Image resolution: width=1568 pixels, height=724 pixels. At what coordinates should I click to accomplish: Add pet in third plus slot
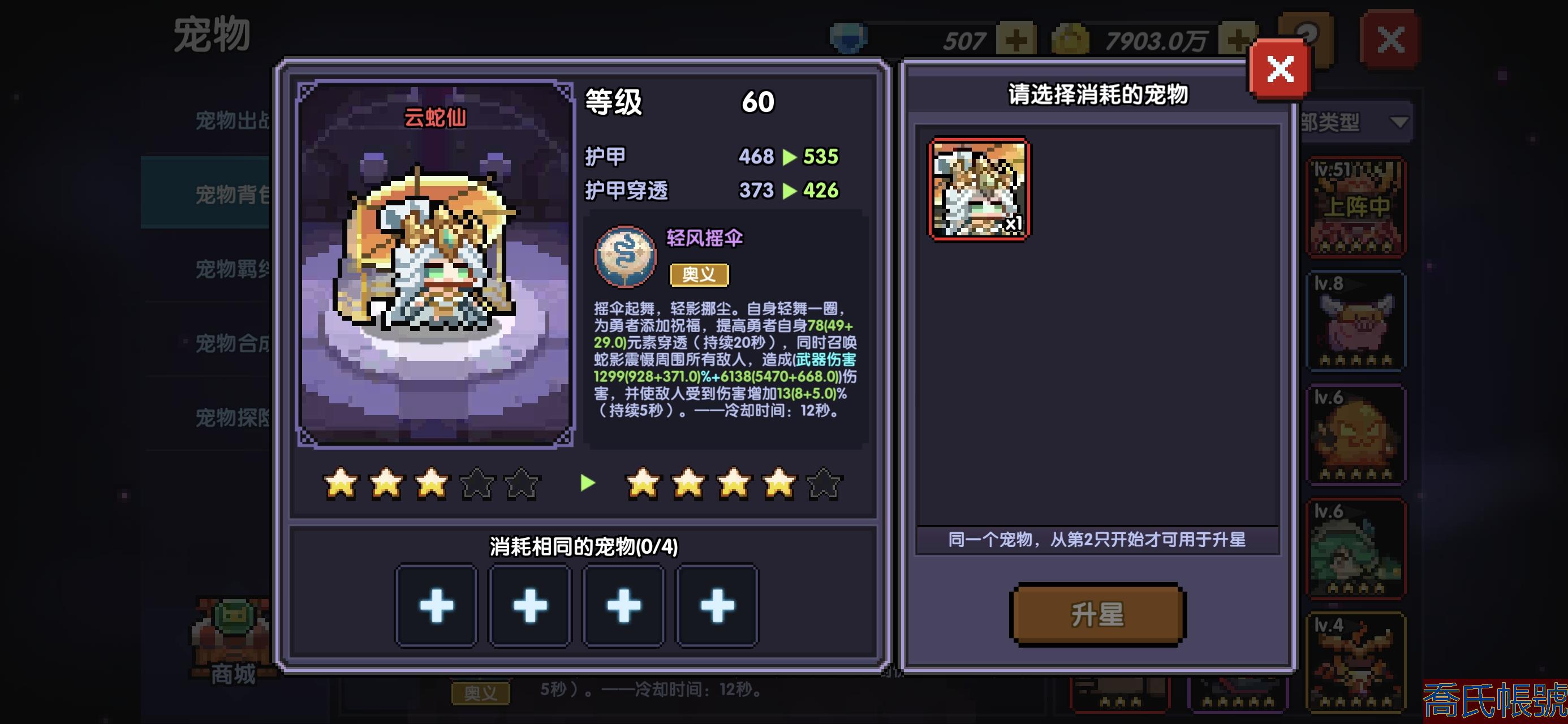[624, 605]
